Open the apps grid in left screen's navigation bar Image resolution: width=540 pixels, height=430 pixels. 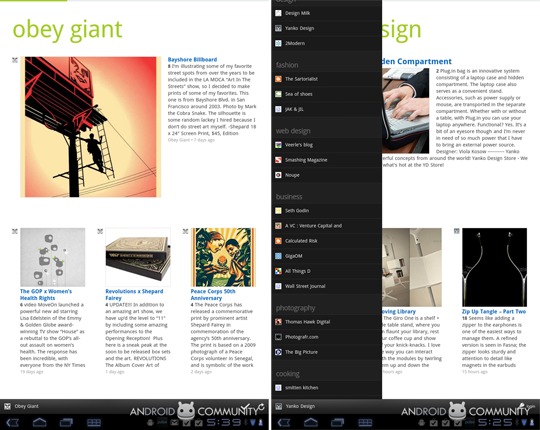point(94,422)
